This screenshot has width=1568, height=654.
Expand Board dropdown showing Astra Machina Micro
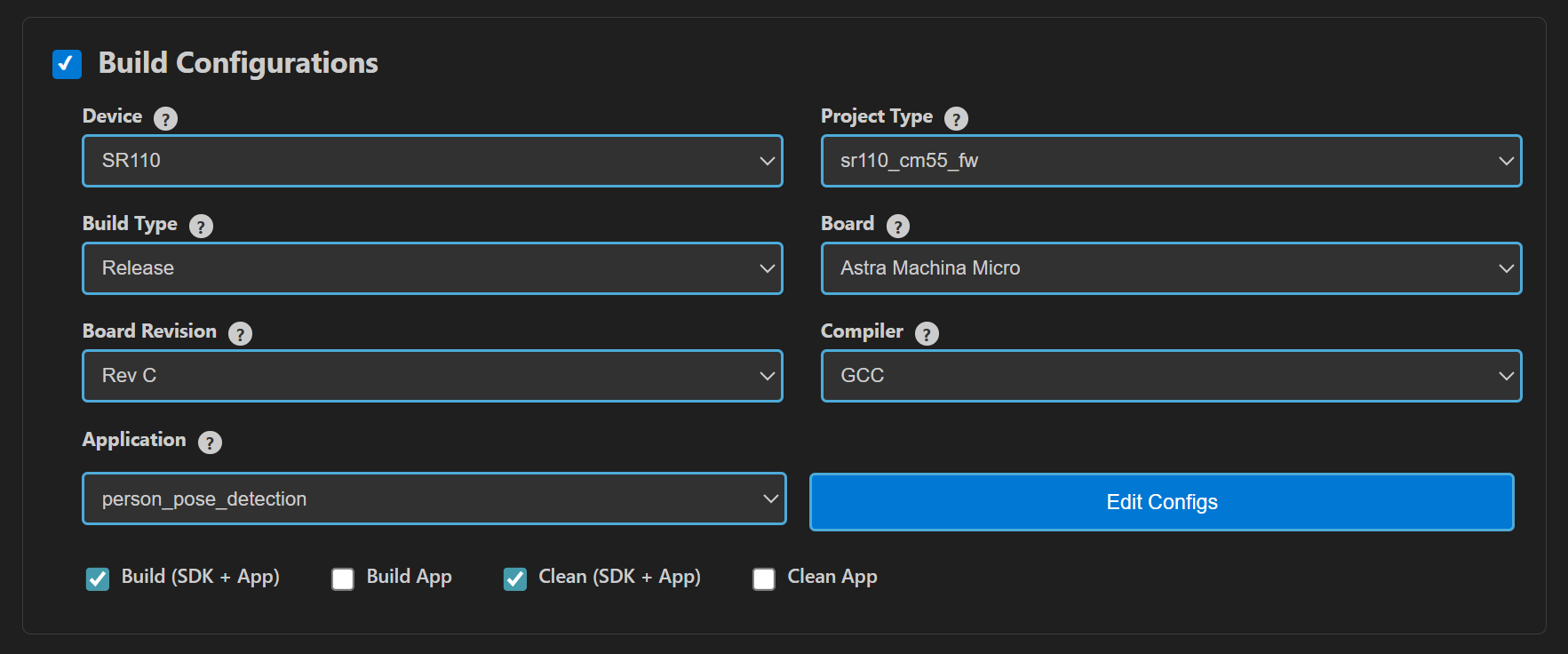1171,268
